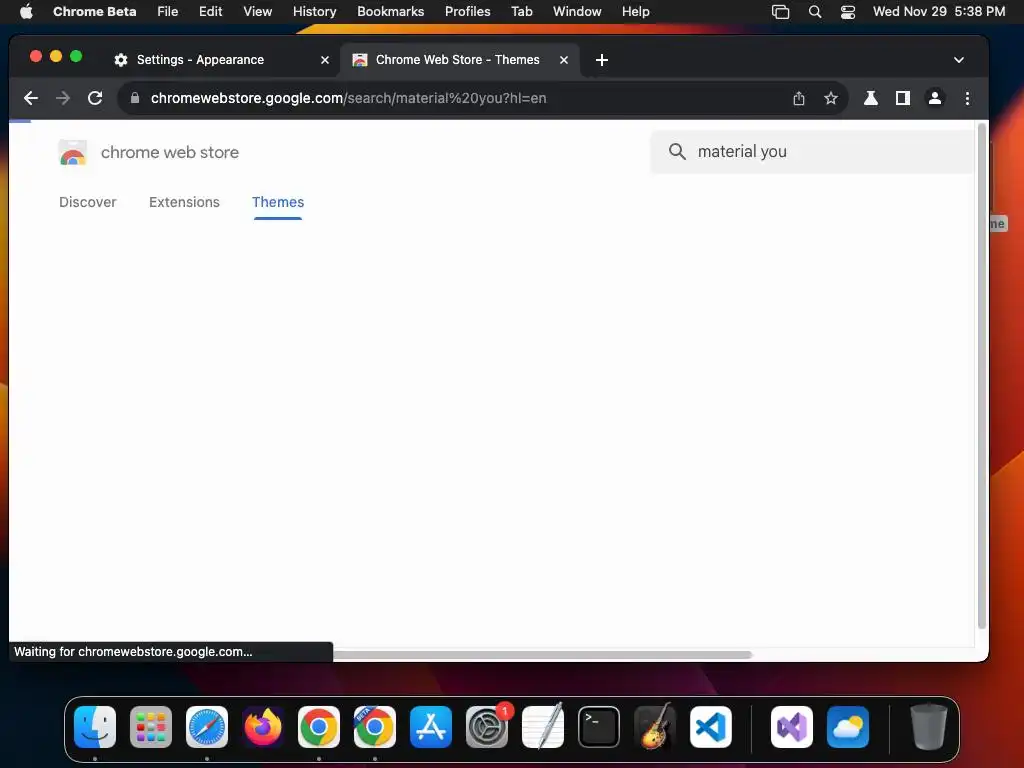The width and height of the screenshot is (1024, 768).
Task: Expand the tab search chevron
Action: coord(959,60)
